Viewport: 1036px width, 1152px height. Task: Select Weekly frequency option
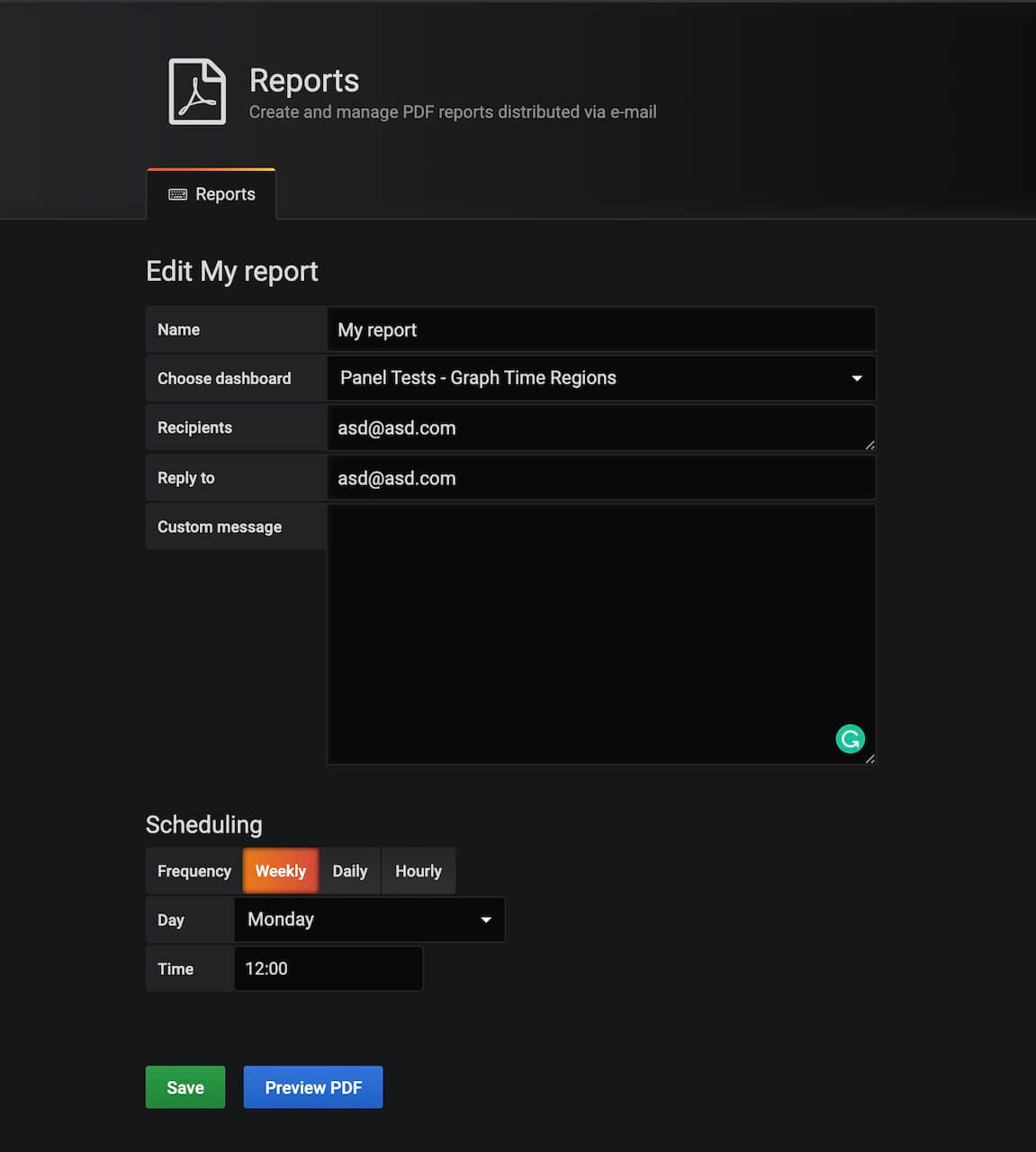(280, 871)
